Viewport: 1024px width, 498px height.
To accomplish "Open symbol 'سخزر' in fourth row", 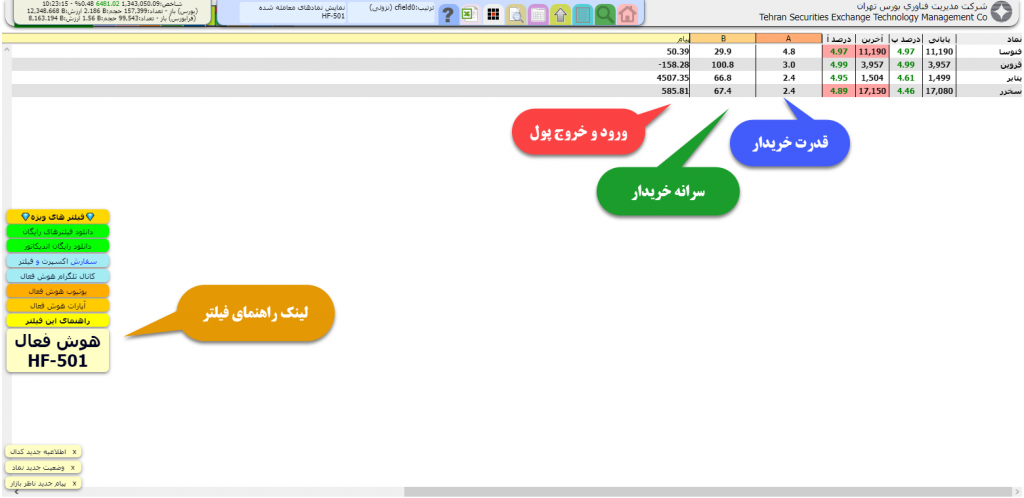I will point(1010,91).
